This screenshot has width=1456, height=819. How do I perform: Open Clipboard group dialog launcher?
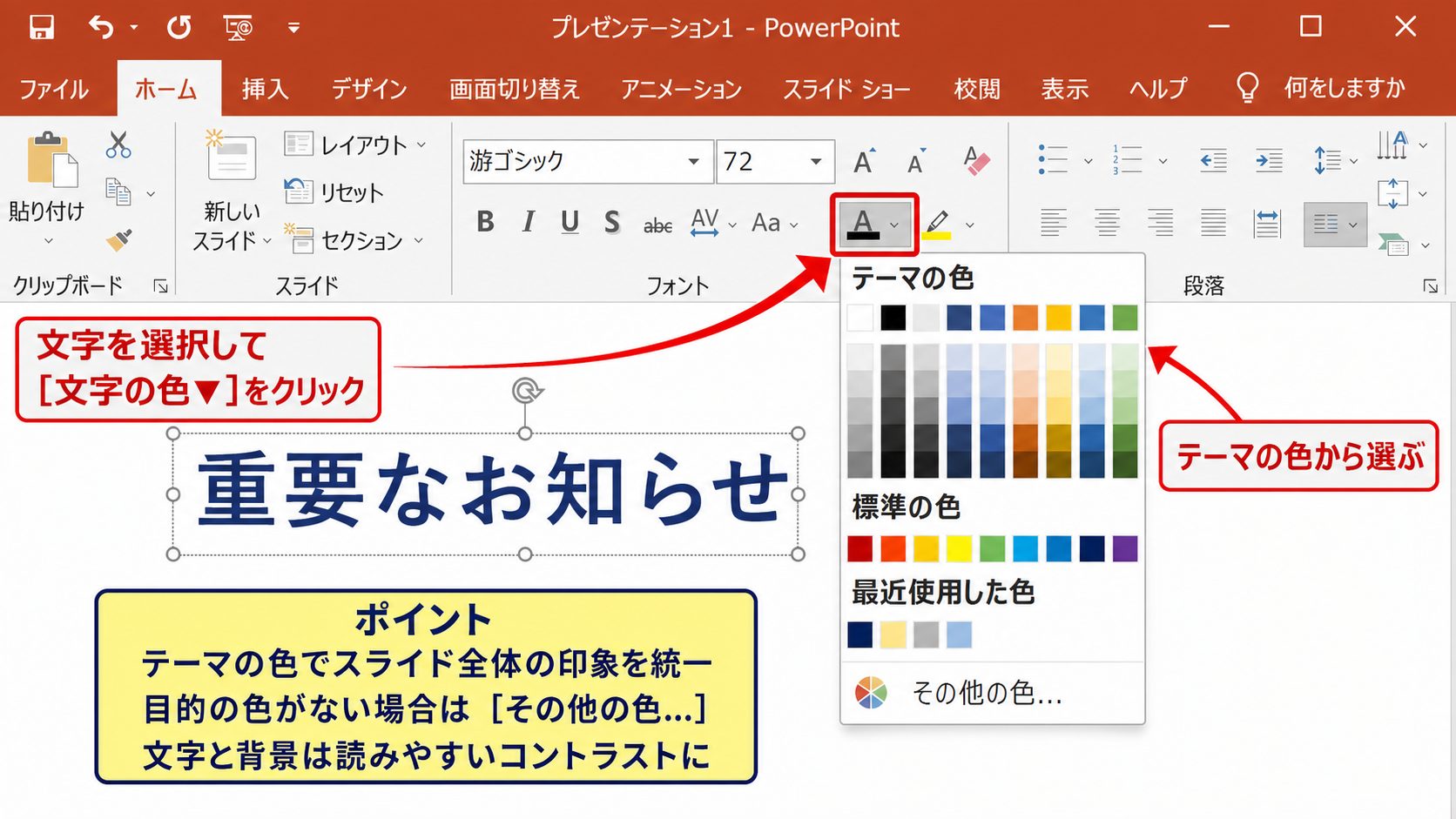(161, 285)
